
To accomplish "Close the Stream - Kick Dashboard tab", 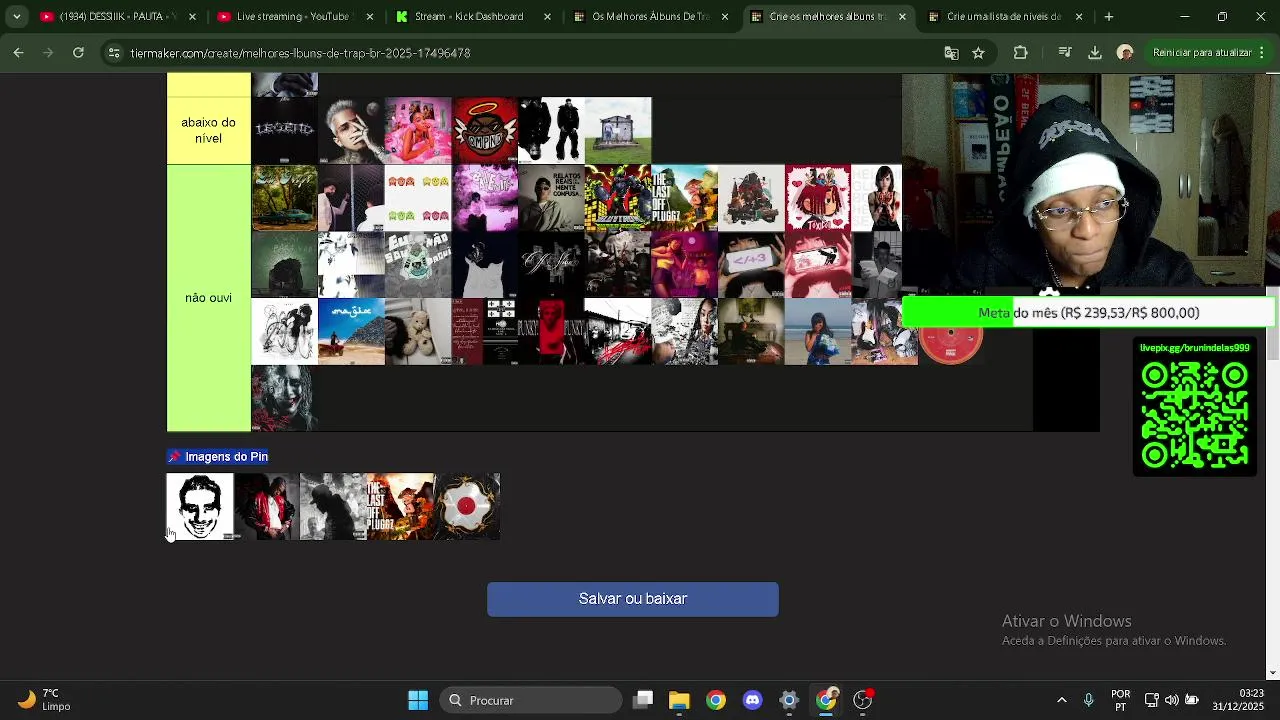I will (547, 16).
